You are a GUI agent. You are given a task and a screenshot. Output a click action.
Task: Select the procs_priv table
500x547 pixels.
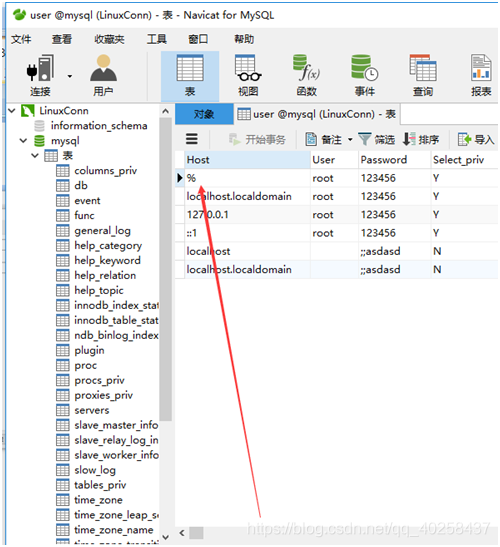99,380
